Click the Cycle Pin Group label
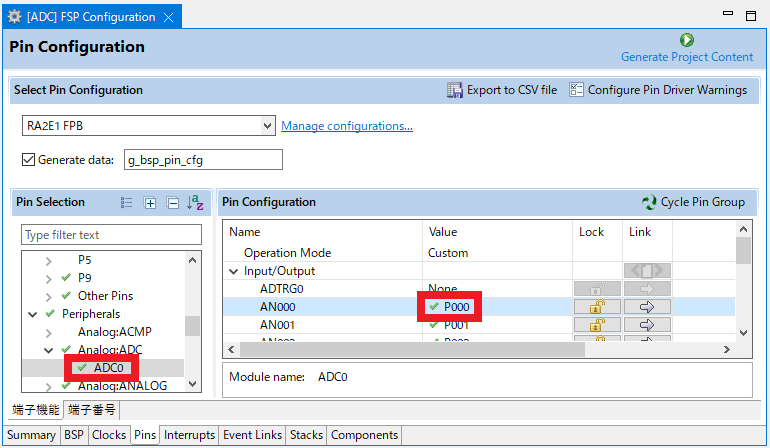This screenshot has width=770, height=448. point(703,202)
